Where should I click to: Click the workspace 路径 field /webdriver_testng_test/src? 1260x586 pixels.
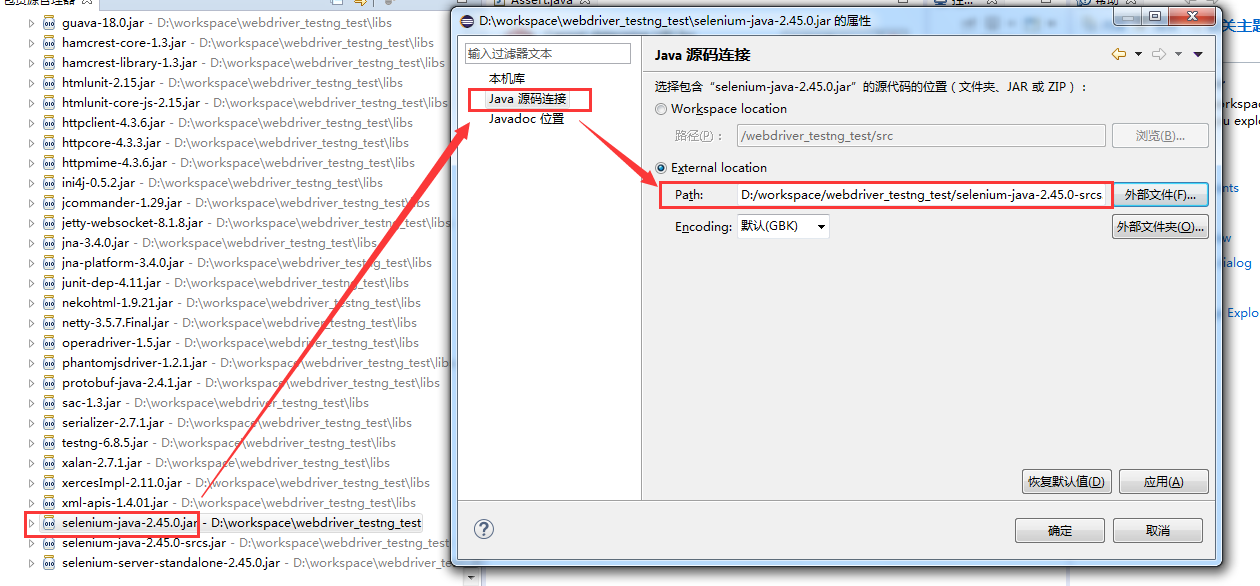coord(921,136)
